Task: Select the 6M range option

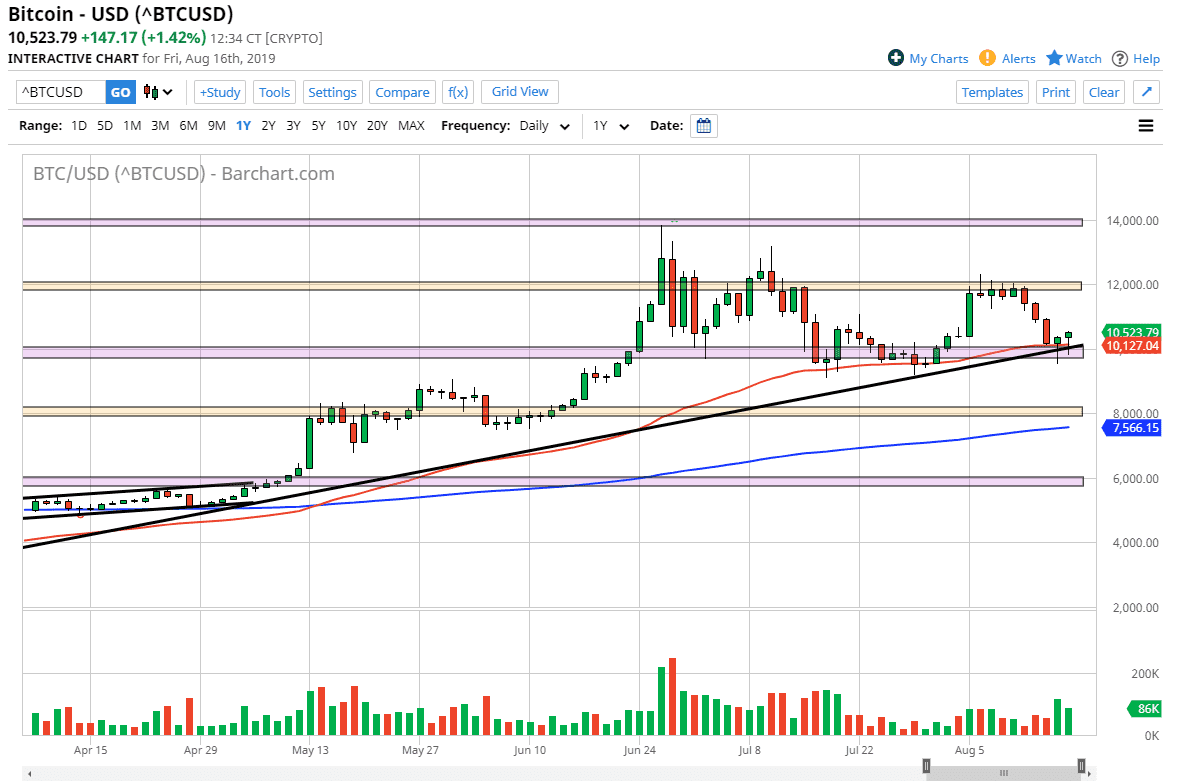Action: point(188,125)
